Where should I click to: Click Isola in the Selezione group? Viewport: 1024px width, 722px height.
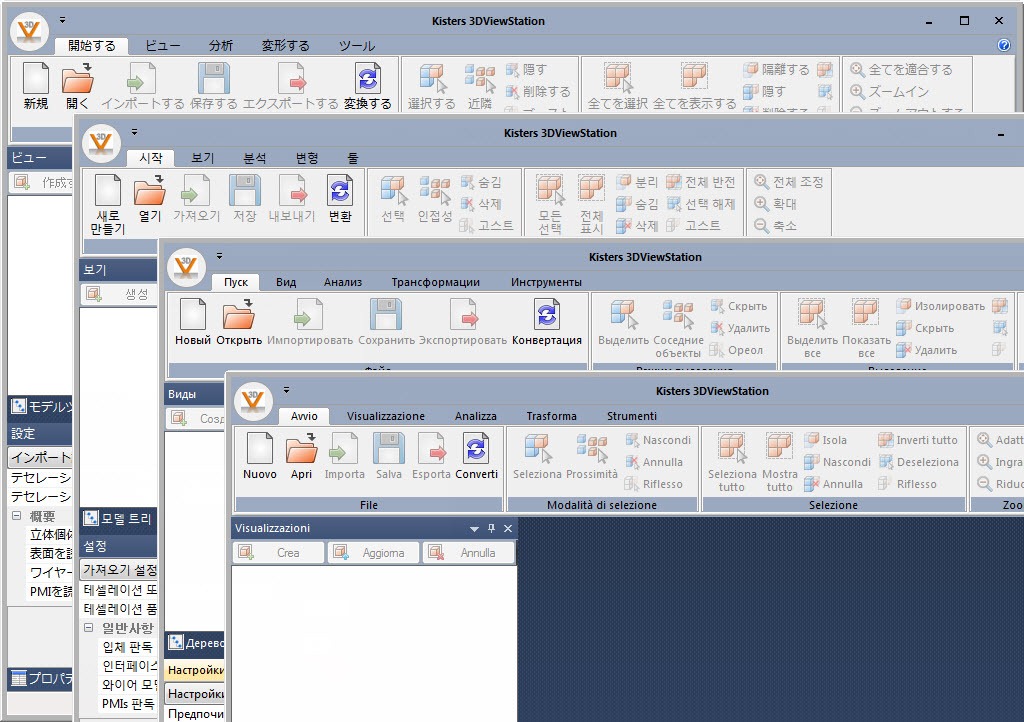[825, 440]
